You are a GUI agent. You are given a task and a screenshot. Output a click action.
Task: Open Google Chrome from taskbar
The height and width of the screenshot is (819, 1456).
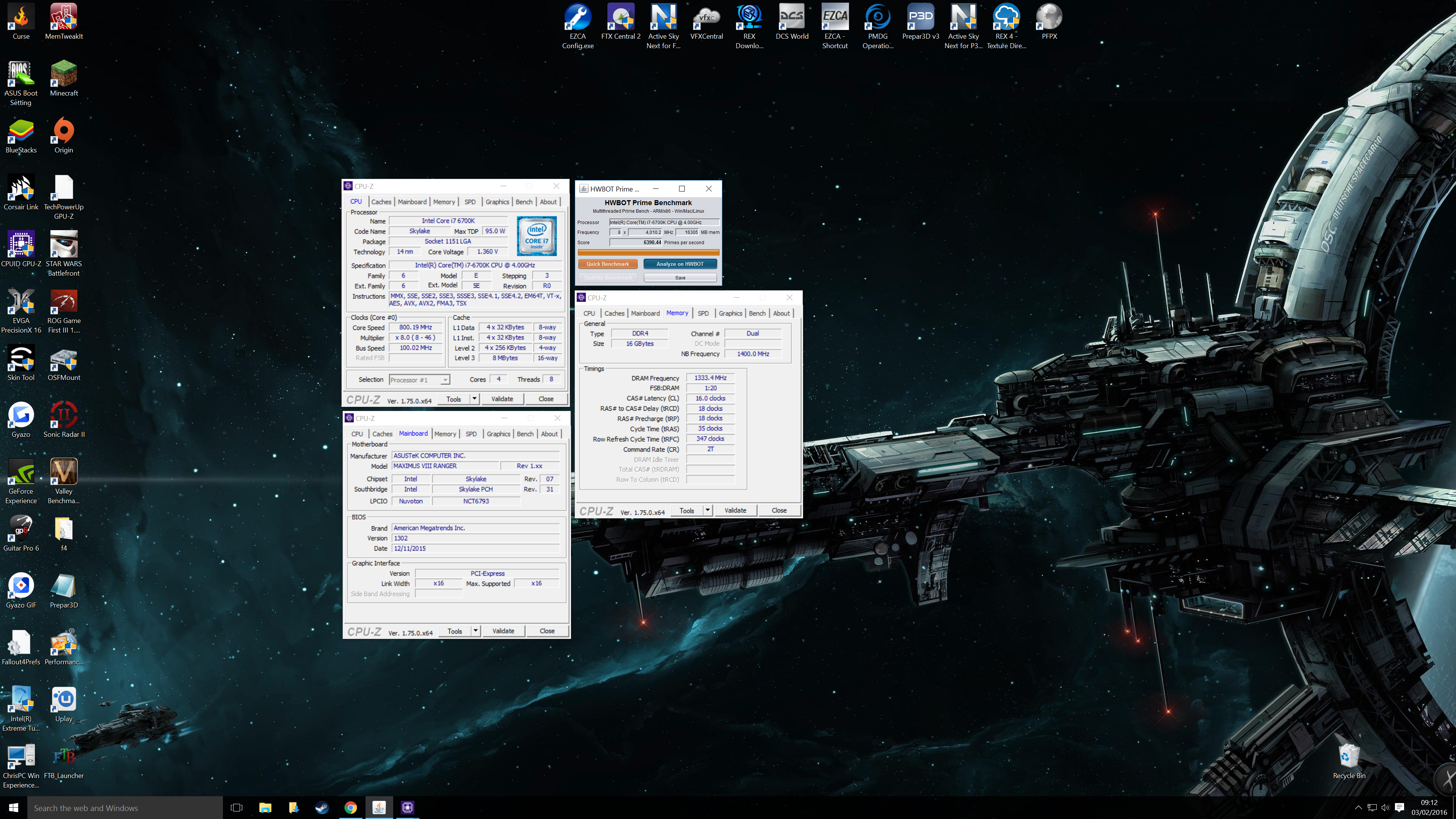pos(350,808)
